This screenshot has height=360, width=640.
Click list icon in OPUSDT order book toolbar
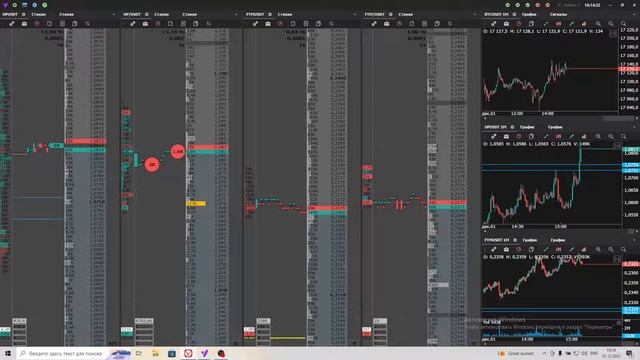(62, 24)
